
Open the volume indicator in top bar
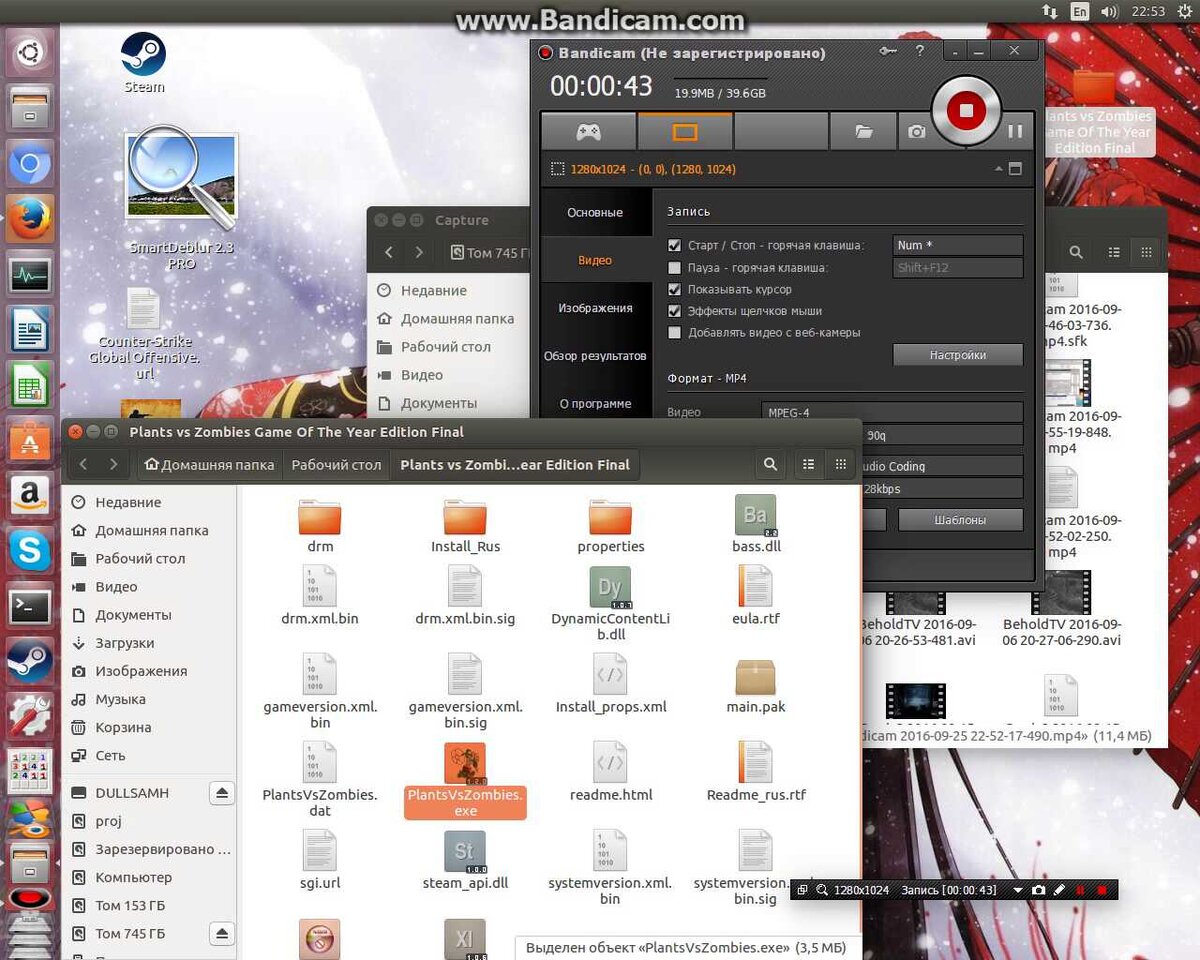[1108, 12]
